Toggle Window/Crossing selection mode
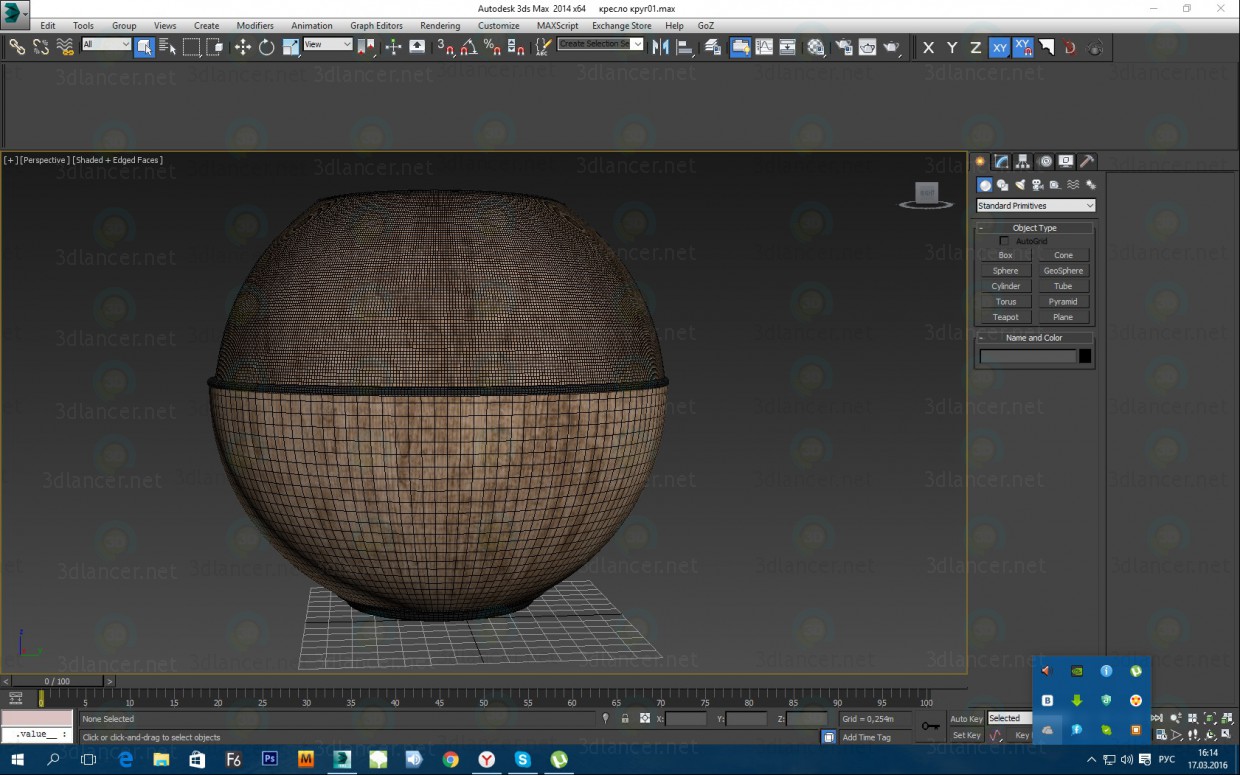The width and height of the screenshot is (1240, 775). 215,46
